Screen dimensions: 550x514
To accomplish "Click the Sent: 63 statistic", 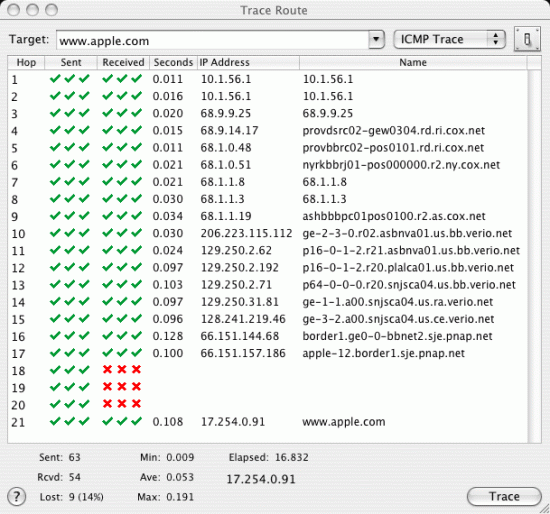I will [60, 457].
